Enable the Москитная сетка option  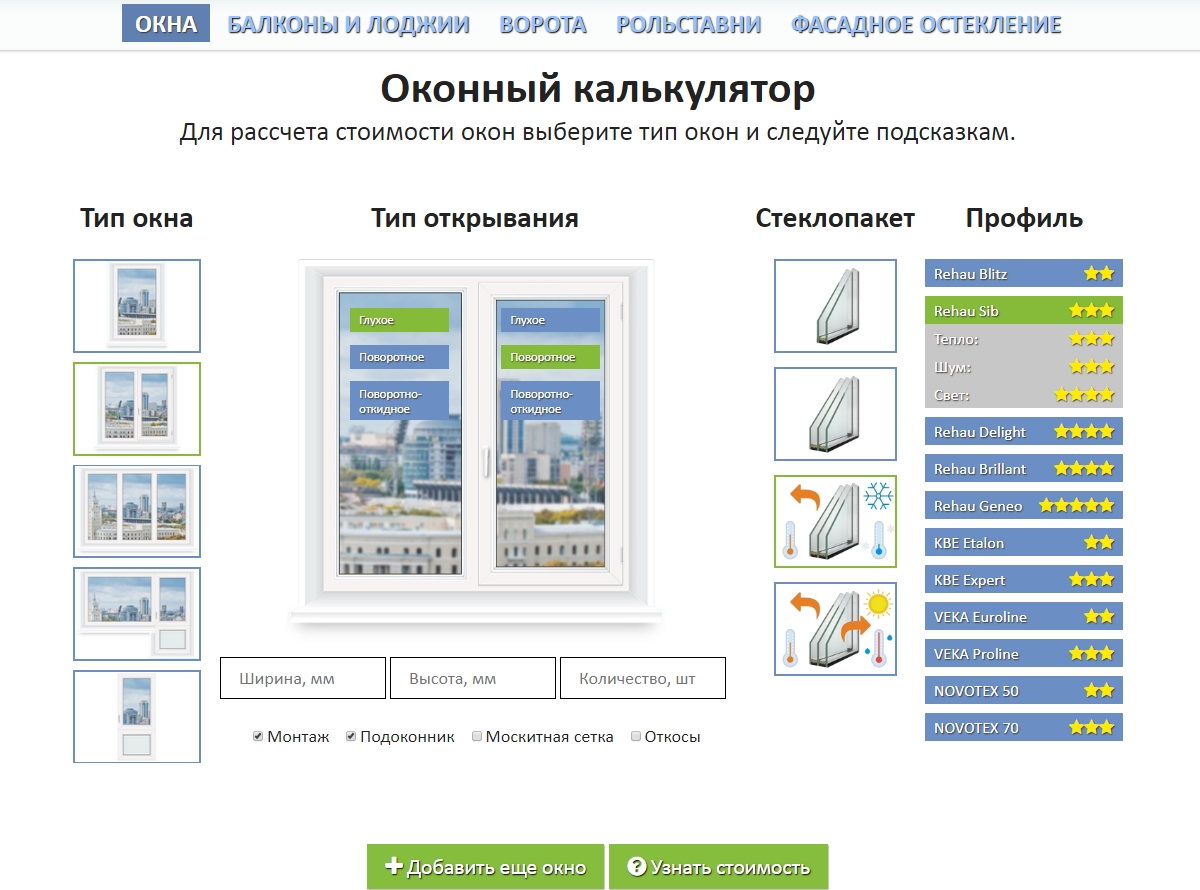[477, 737]
